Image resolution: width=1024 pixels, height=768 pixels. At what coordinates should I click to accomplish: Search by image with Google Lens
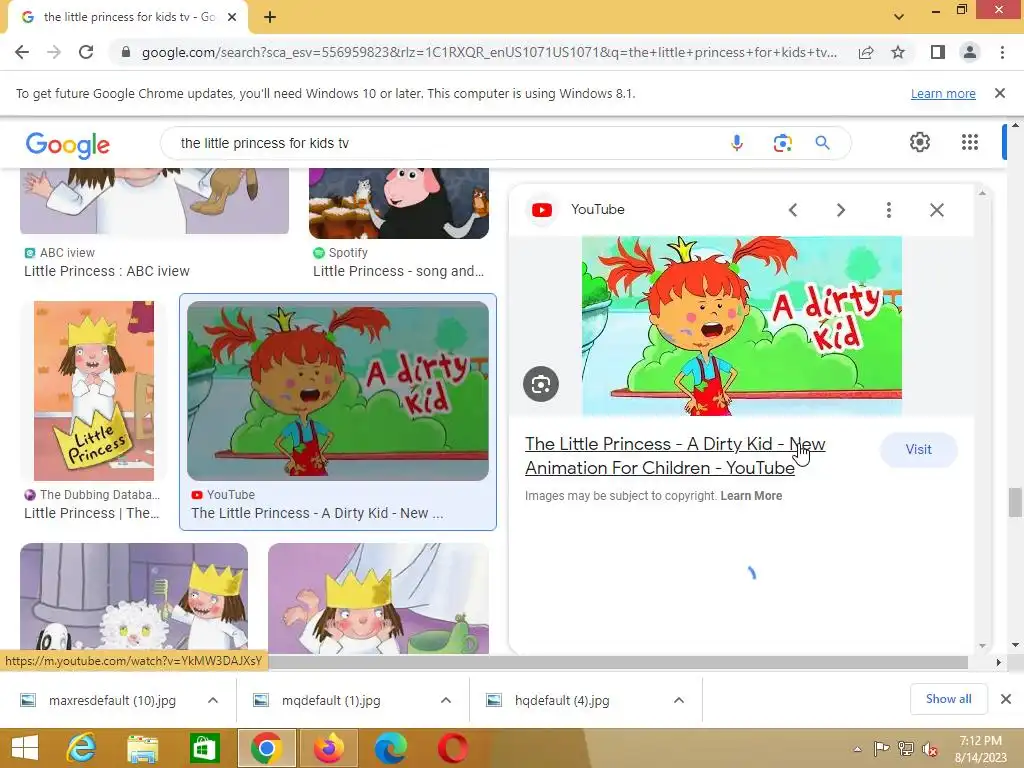tap(782, 143)
